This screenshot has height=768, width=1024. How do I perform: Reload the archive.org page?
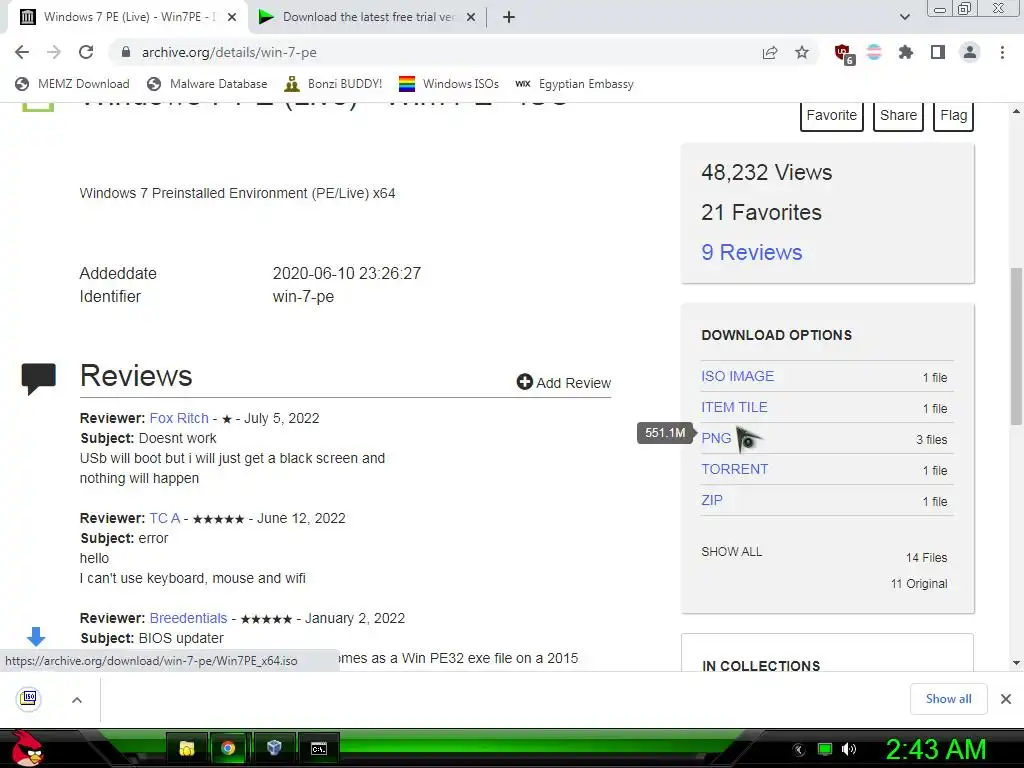[86, 52]
